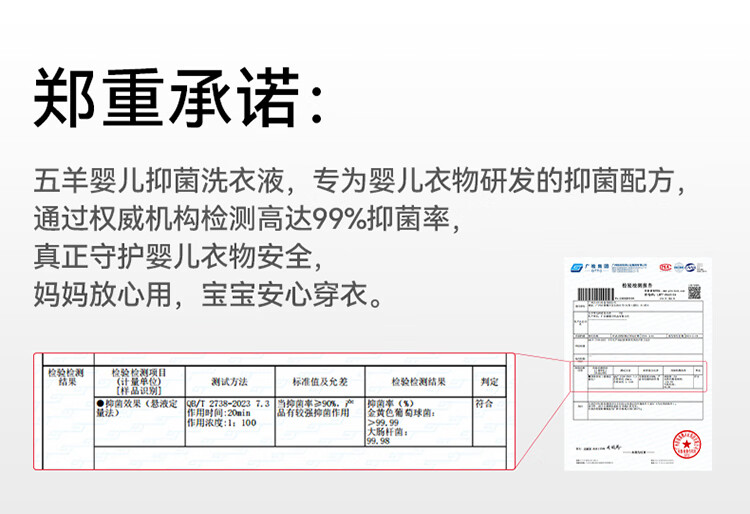Click the line 真正守护婴儿衣物安全
750x514 pixels.
pos(177,256)
